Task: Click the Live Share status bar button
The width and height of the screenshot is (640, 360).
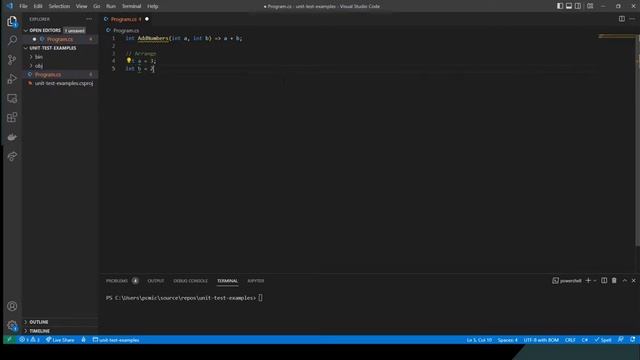Action: [60, 340]
